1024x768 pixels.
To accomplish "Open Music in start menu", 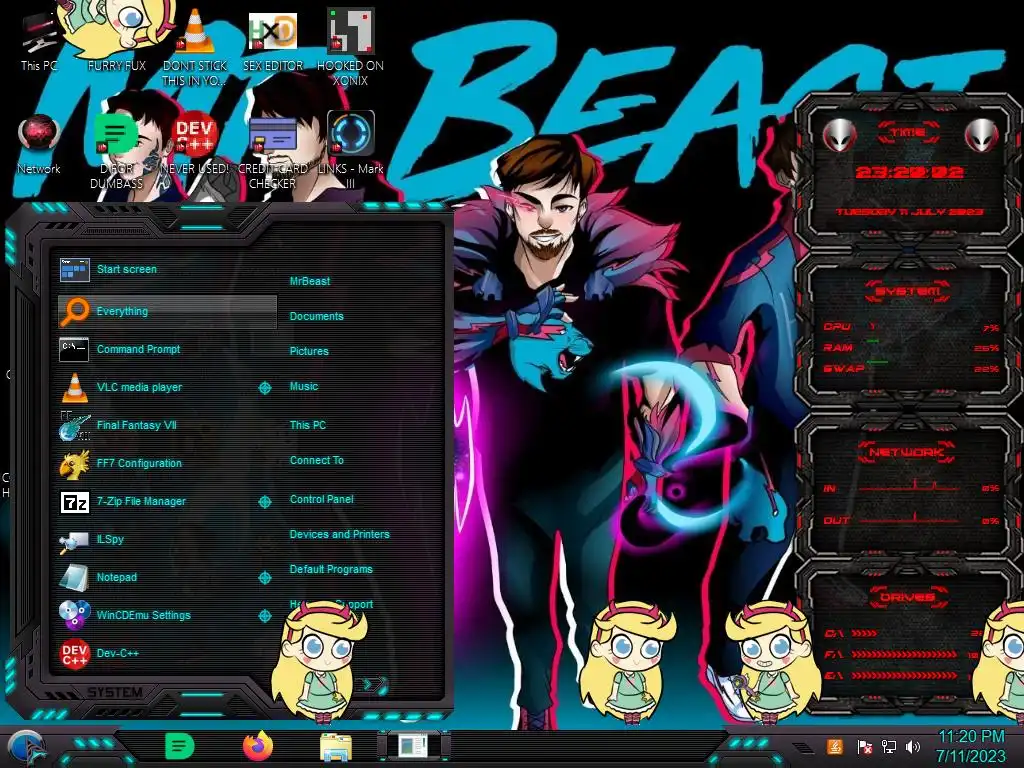I will (304, 387).
